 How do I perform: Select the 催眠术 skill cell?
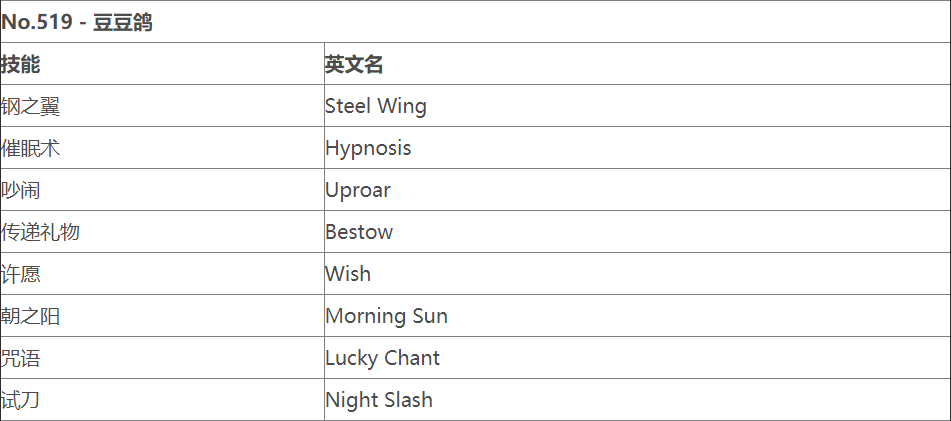tap(31, 148)
